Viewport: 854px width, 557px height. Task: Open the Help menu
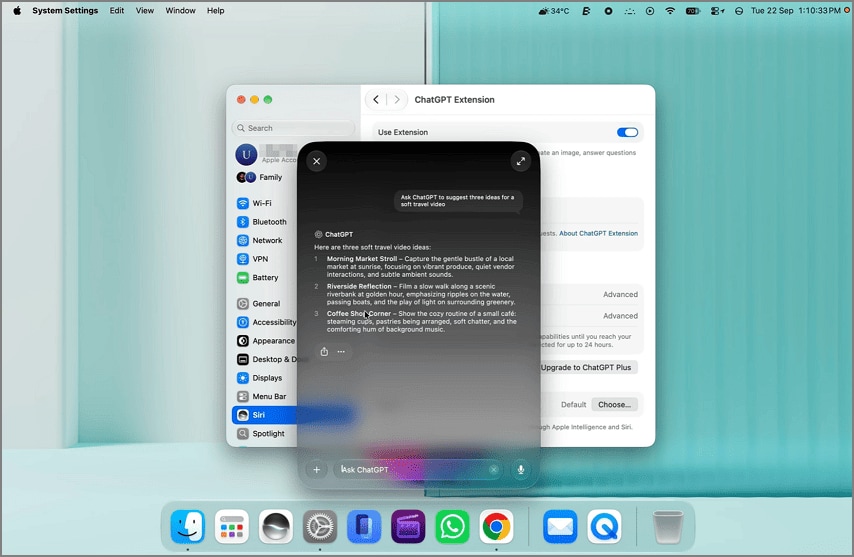(215, 10)
